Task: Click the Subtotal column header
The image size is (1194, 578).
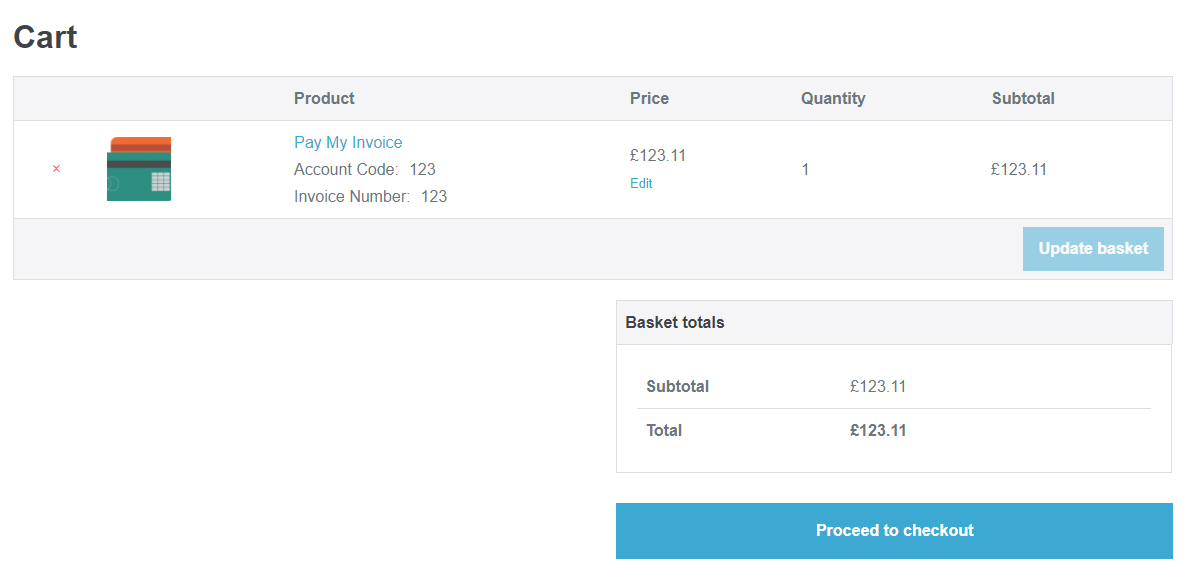Action: 1023,98
